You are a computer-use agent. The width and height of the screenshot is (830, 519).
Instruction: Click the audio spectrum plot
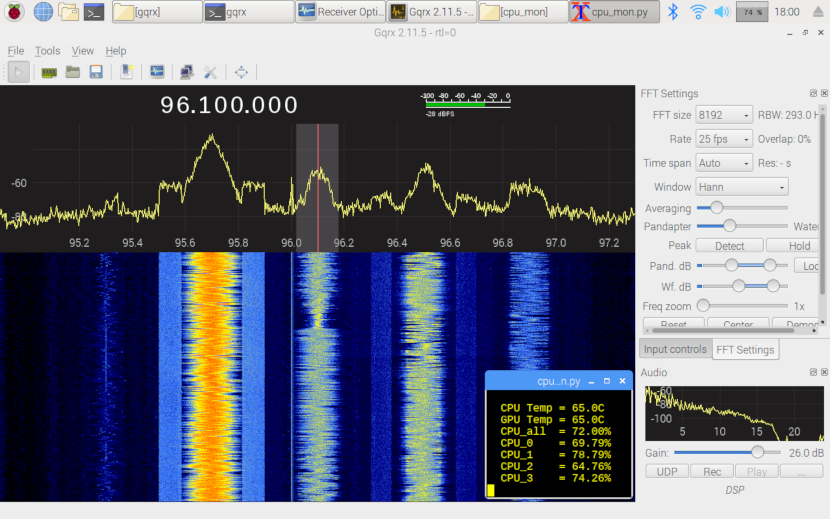(x=734, y=413)
